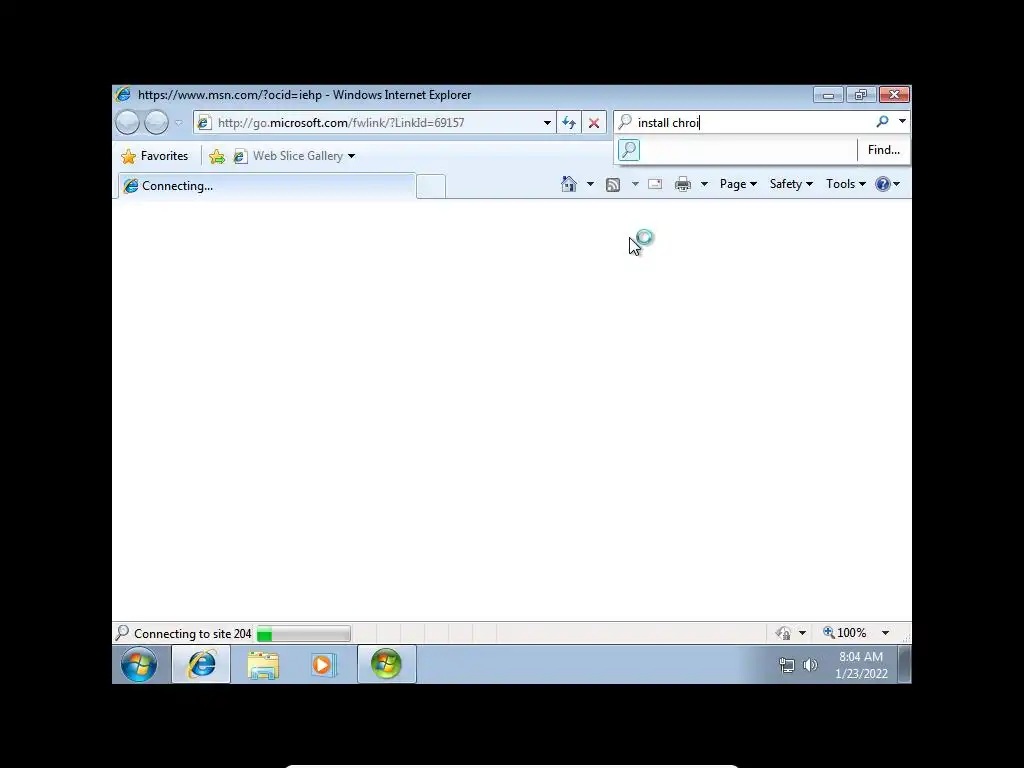
Task: Open the recent pages dropdown arrow
Action: 178,123
